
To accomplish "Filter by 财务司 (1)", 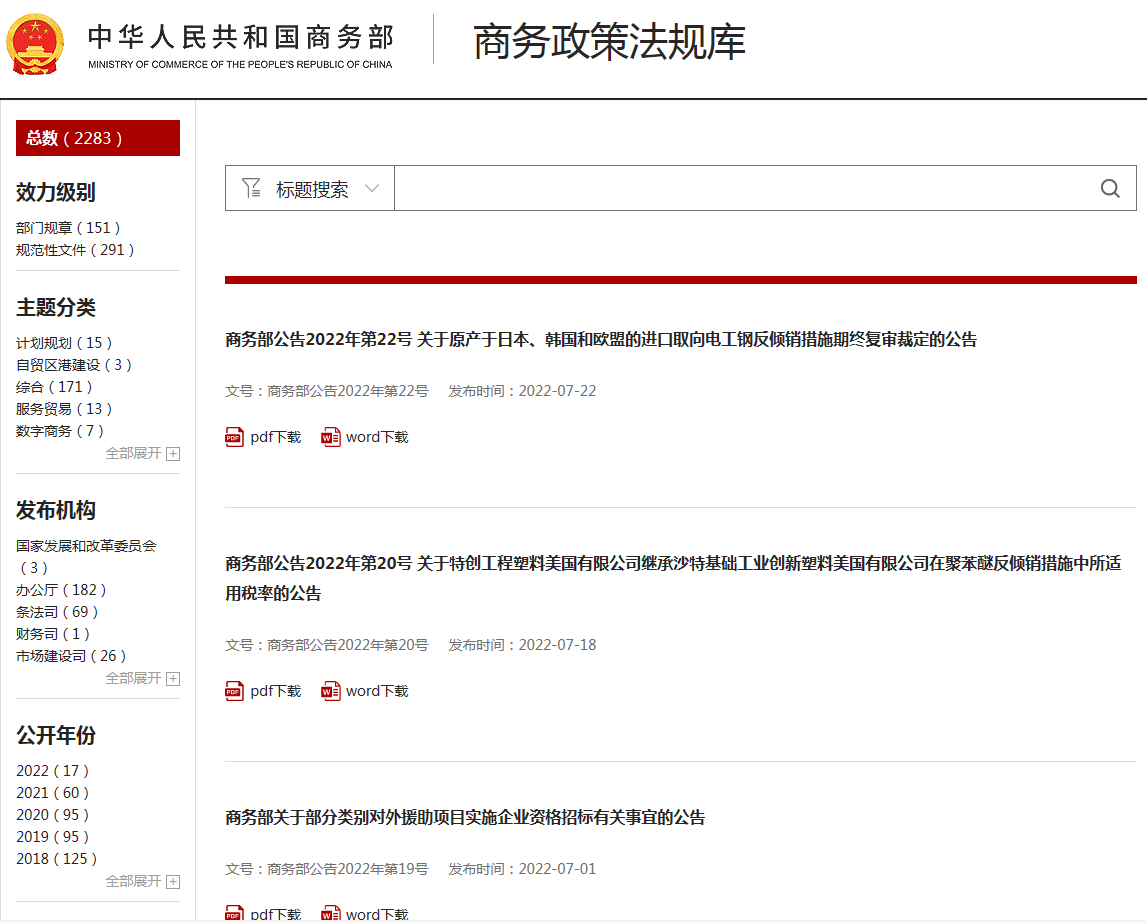I will [x=53, y=634].
